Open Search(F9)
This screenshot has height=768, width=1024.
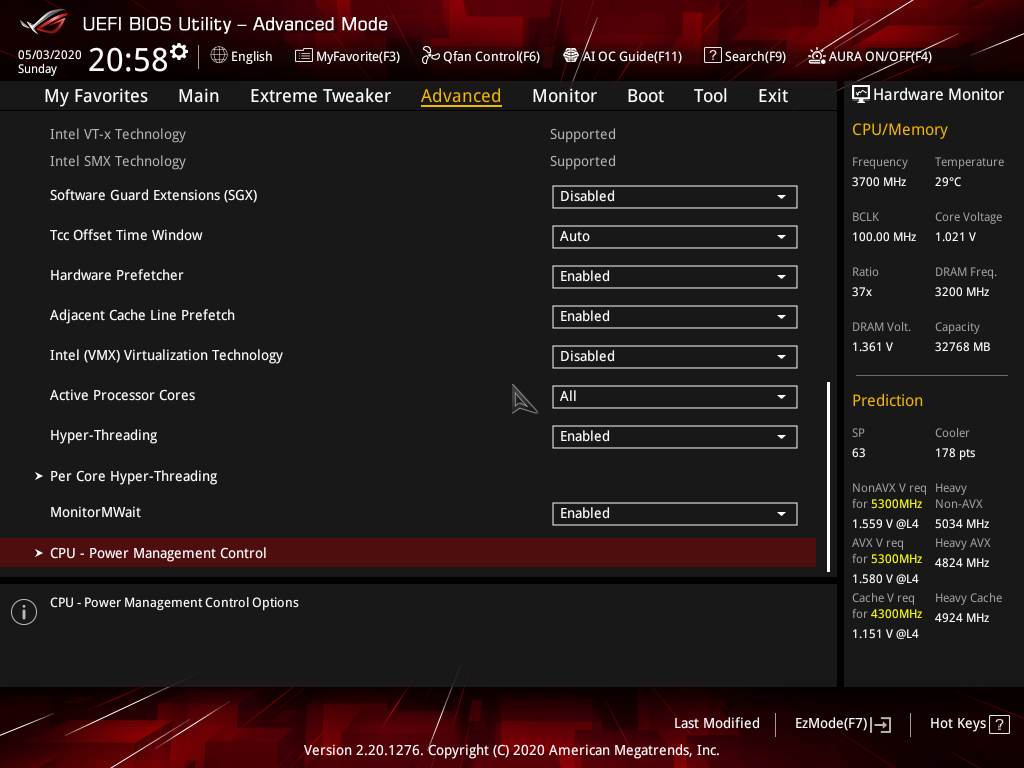[x=745, y=56]
